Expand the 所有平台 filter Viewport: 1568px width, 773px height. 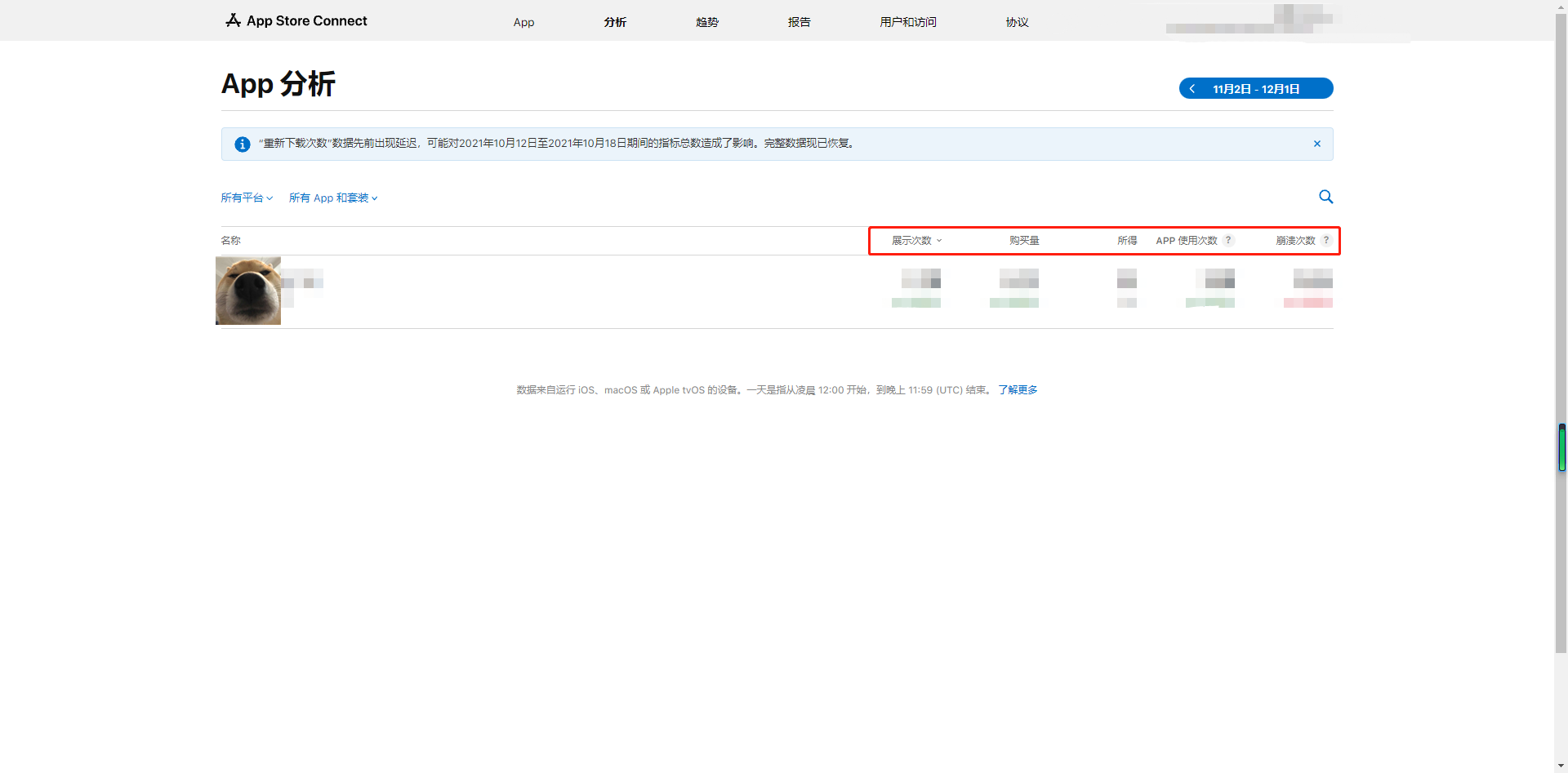(x=247, y=198)
